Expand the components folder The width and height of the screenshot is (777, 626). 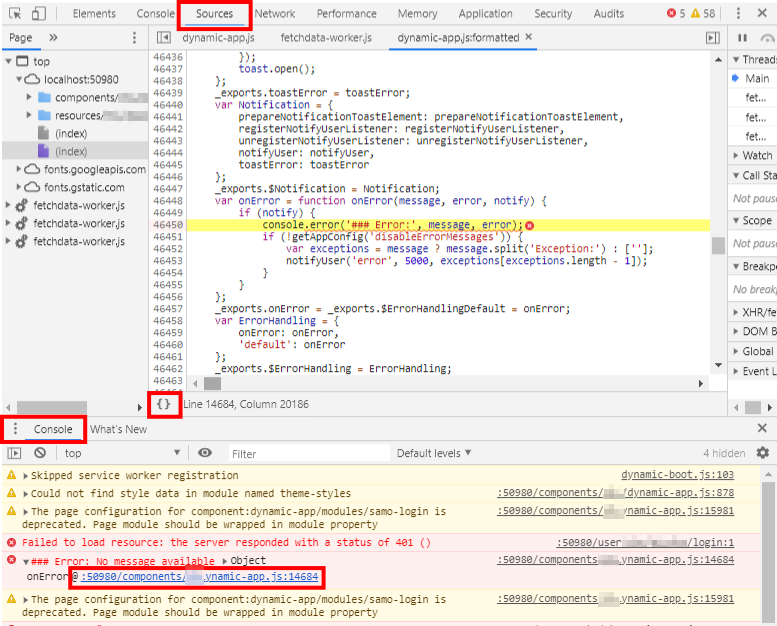[29, 97]
